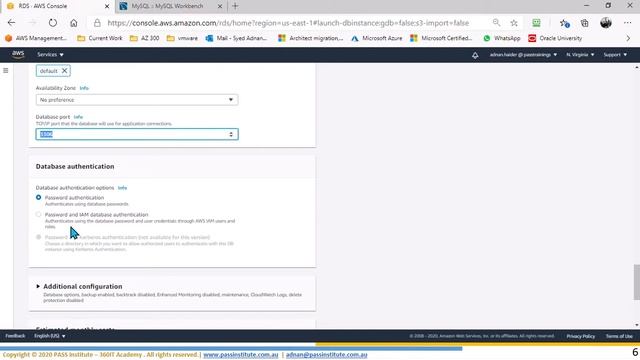Open the N. Virginia region selector
Screen dimensions: 640x360
[x=580, y=54]
